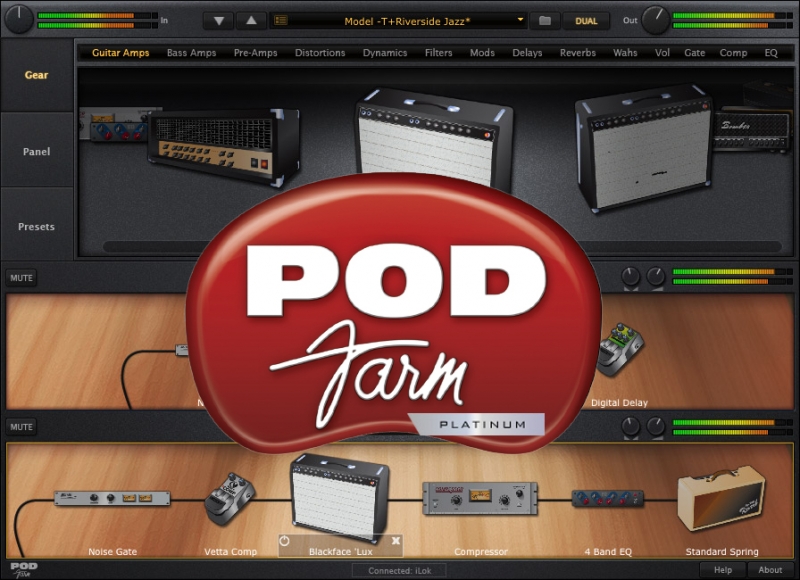Click the Compressor label
Viewport: 800px width, 580px height.
(x=481, y=551)
